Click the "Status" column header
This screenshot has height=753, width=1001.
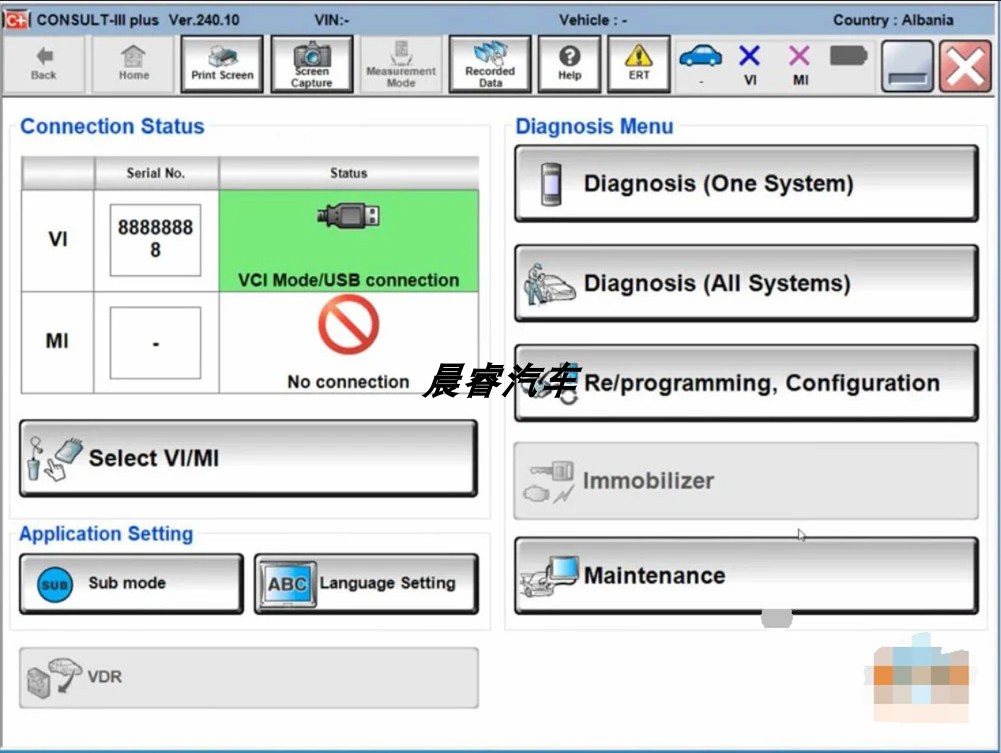(349, 173)
